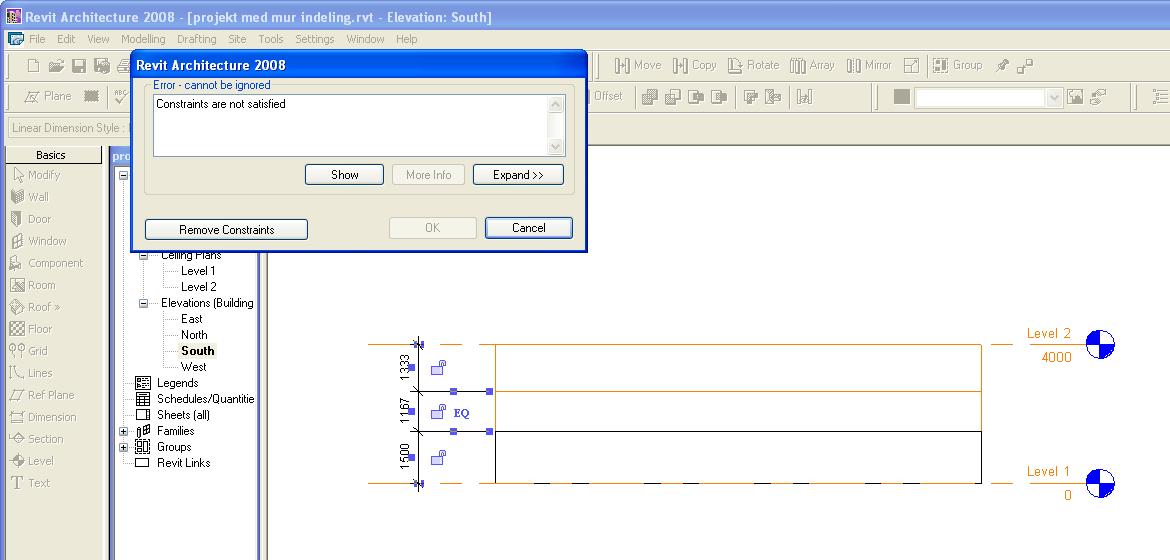Open the Edit menu
This screenshot has height=560, width=1170.
click(66, 39)
